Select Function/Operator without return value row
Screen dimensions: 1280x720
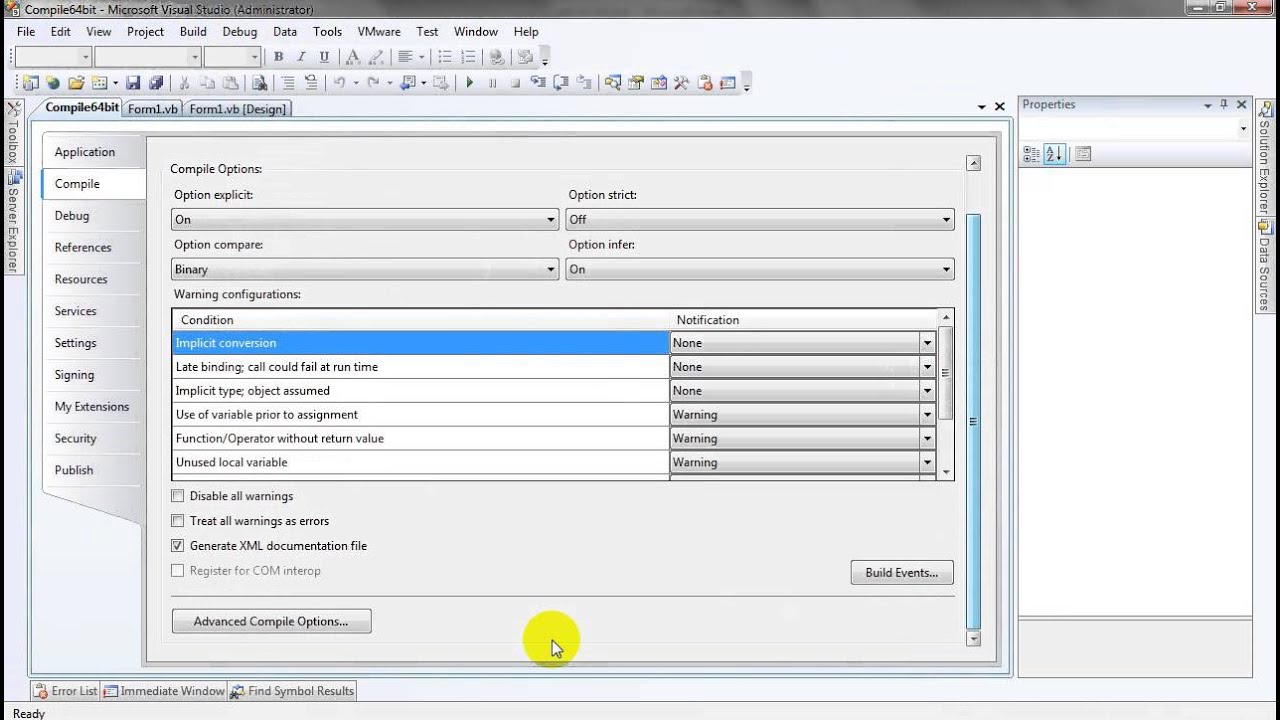pyautogui.click(x=420, y=438)
